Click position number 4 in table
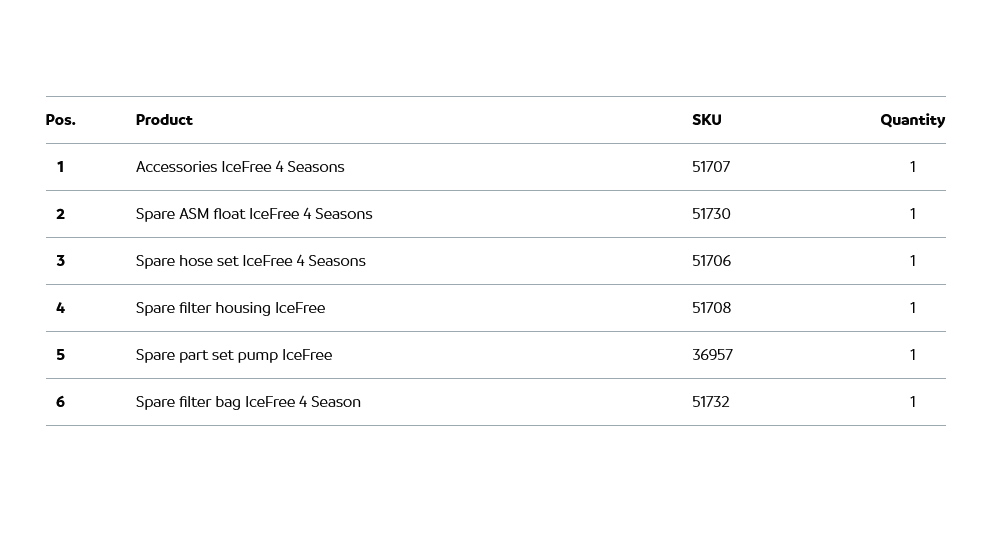 click(60, 308)
